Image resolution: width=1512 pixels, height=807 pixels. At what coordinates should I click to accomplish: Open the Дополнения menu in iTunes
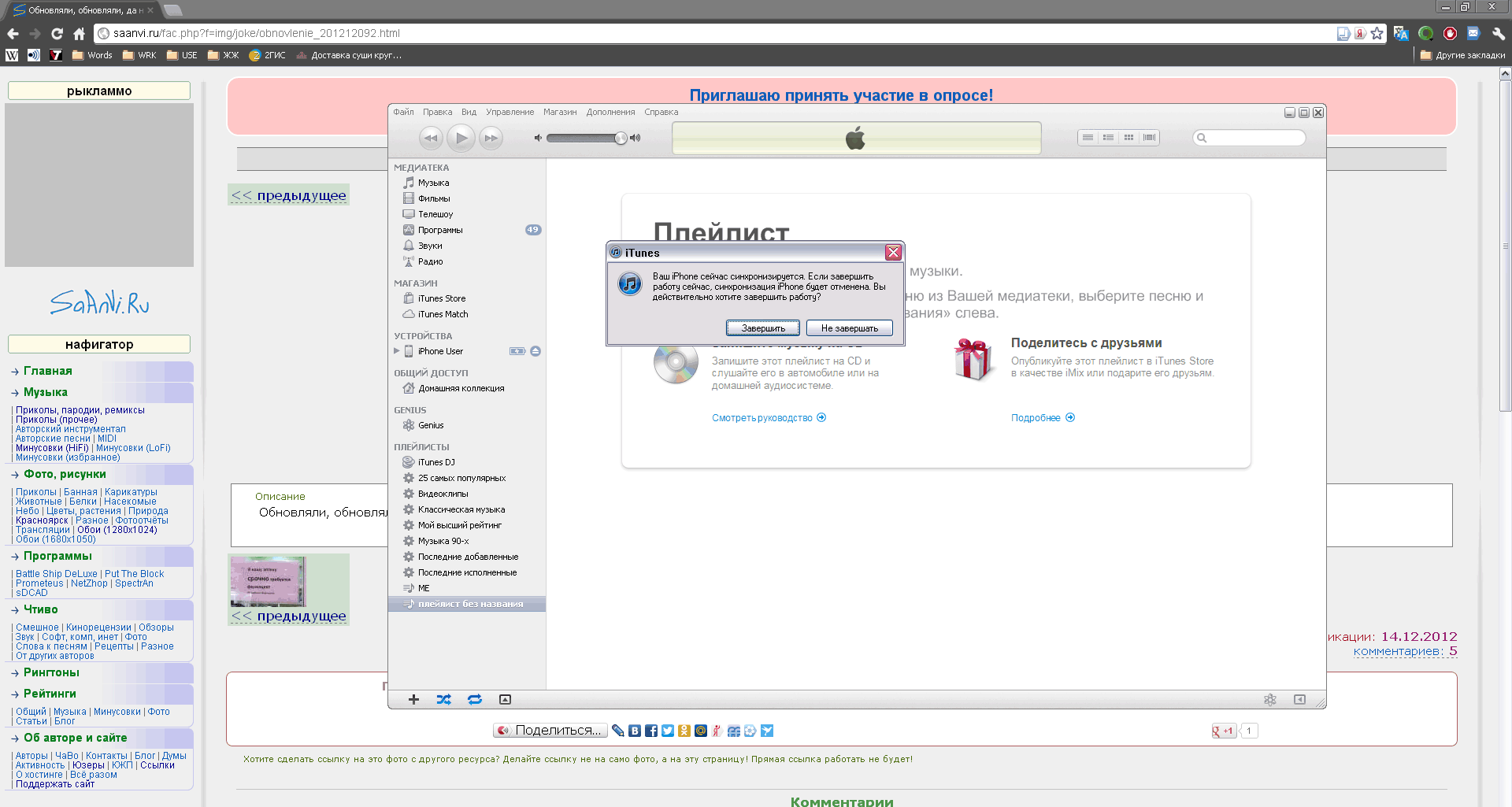click(610, 112)
